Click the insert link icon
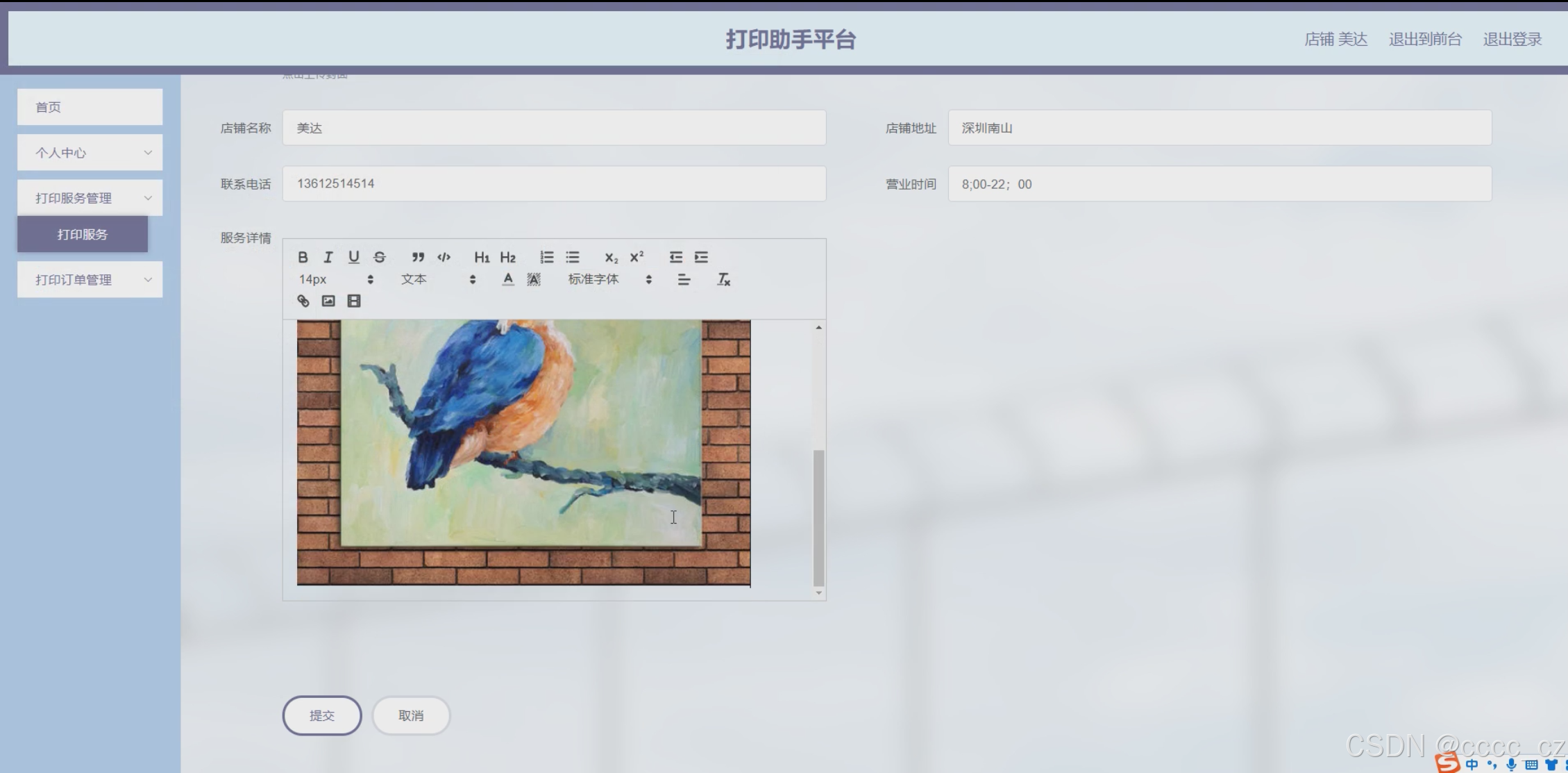Viewport: 1568px width, 773px height. pos(303,301)
